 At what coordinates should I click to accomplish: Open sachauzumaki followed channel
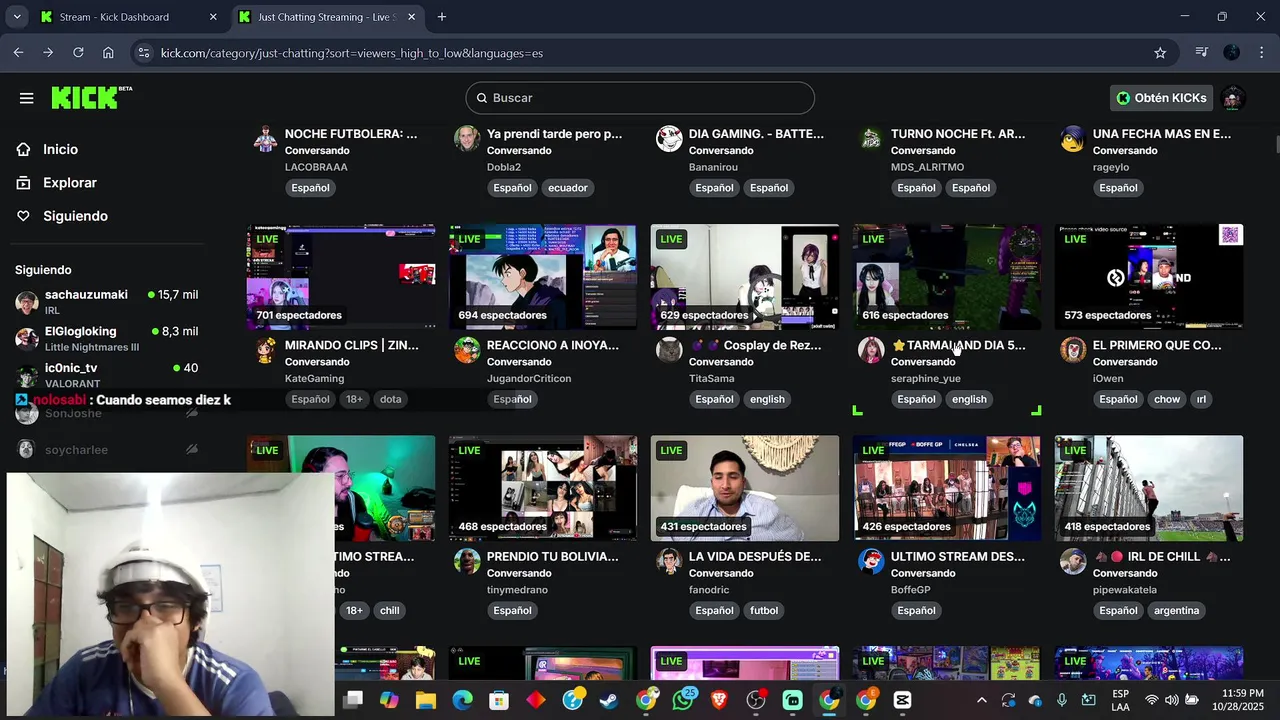point(106,302)
